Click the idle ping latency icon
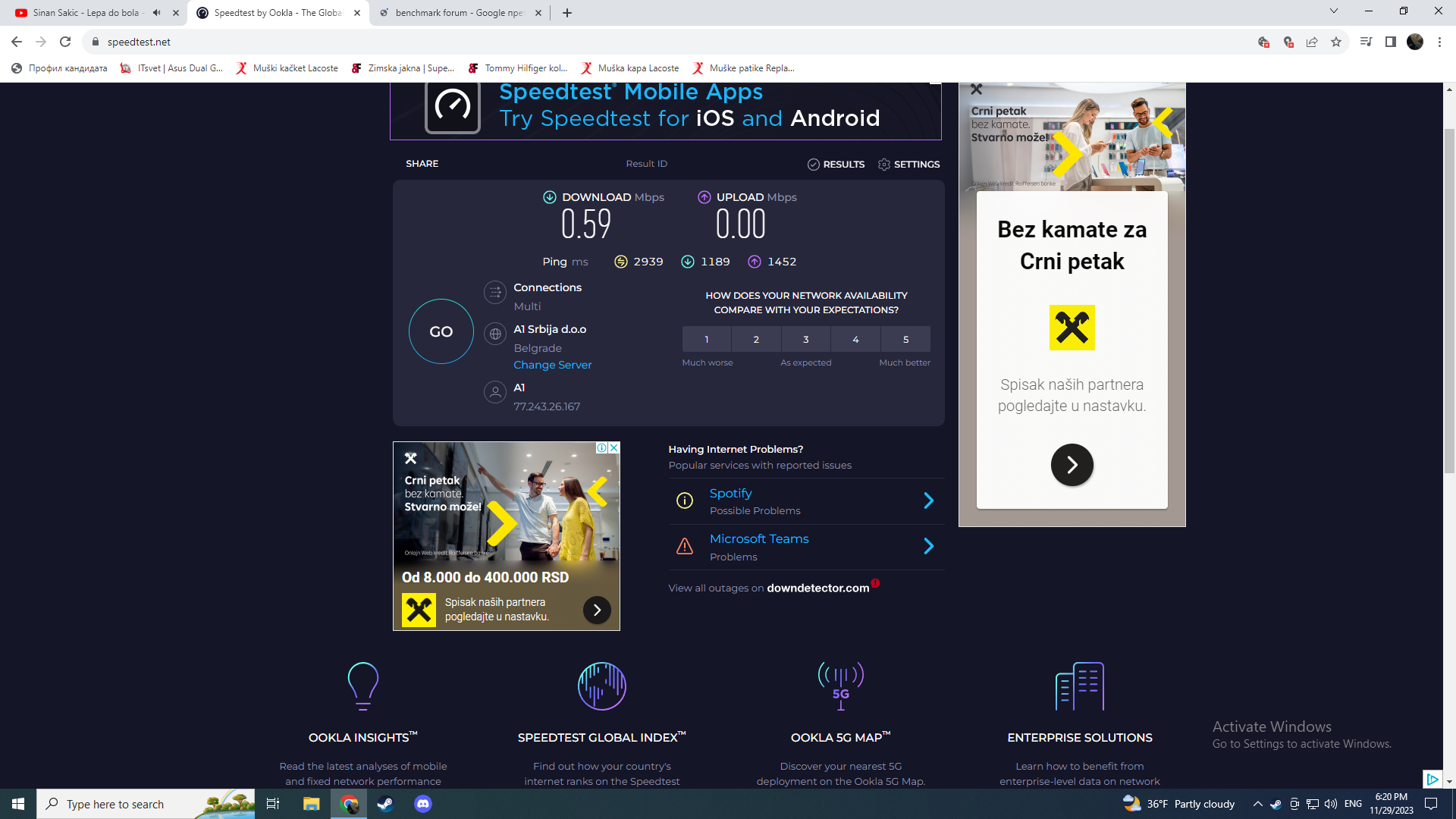1456x819 pixels. pyautogui.click(x=621, y=262)
